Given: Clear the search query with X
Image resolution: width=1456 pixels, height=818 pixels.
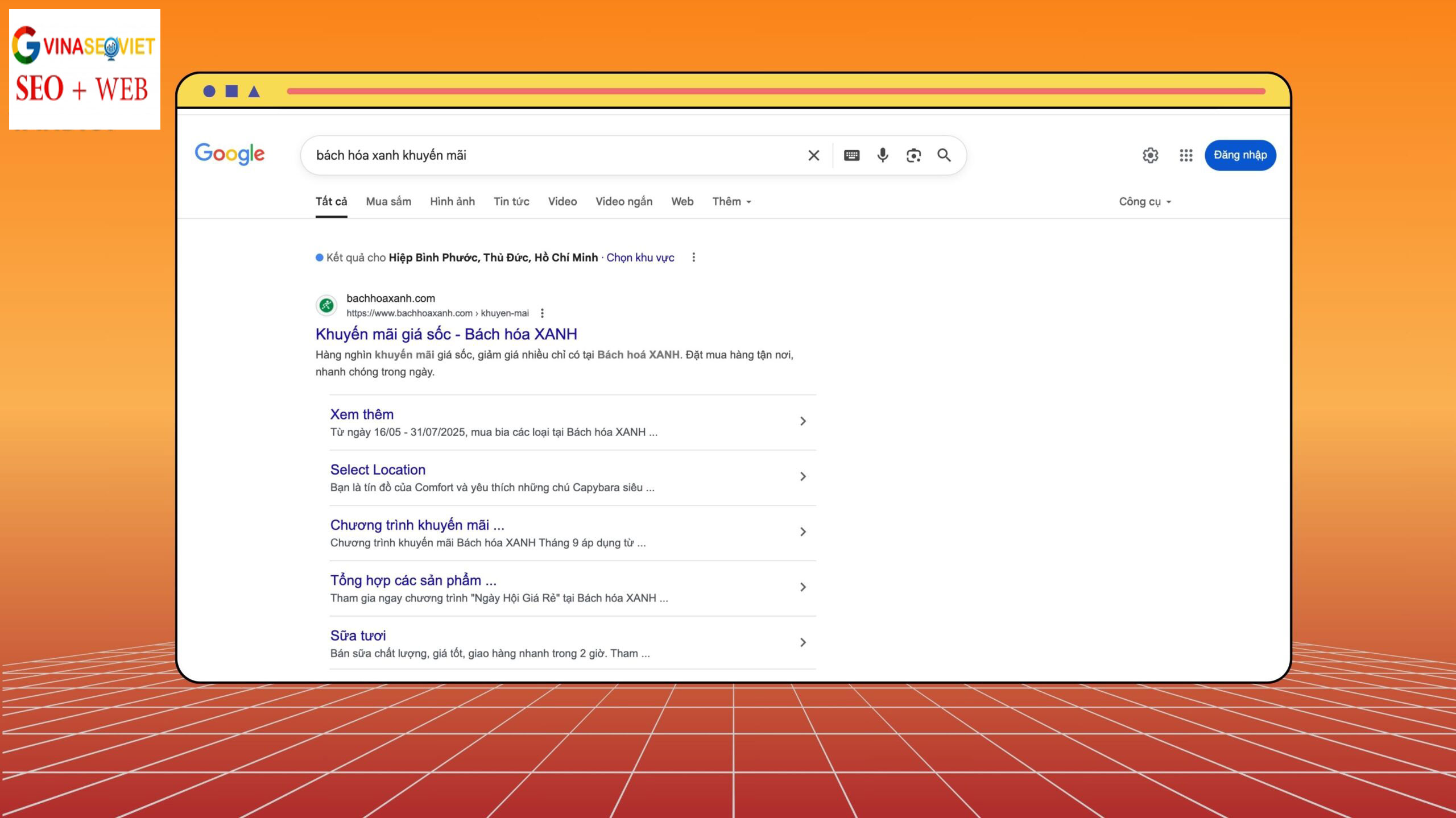Looking at the screenshot, I should pyautogui.click(x=814, y=155).
